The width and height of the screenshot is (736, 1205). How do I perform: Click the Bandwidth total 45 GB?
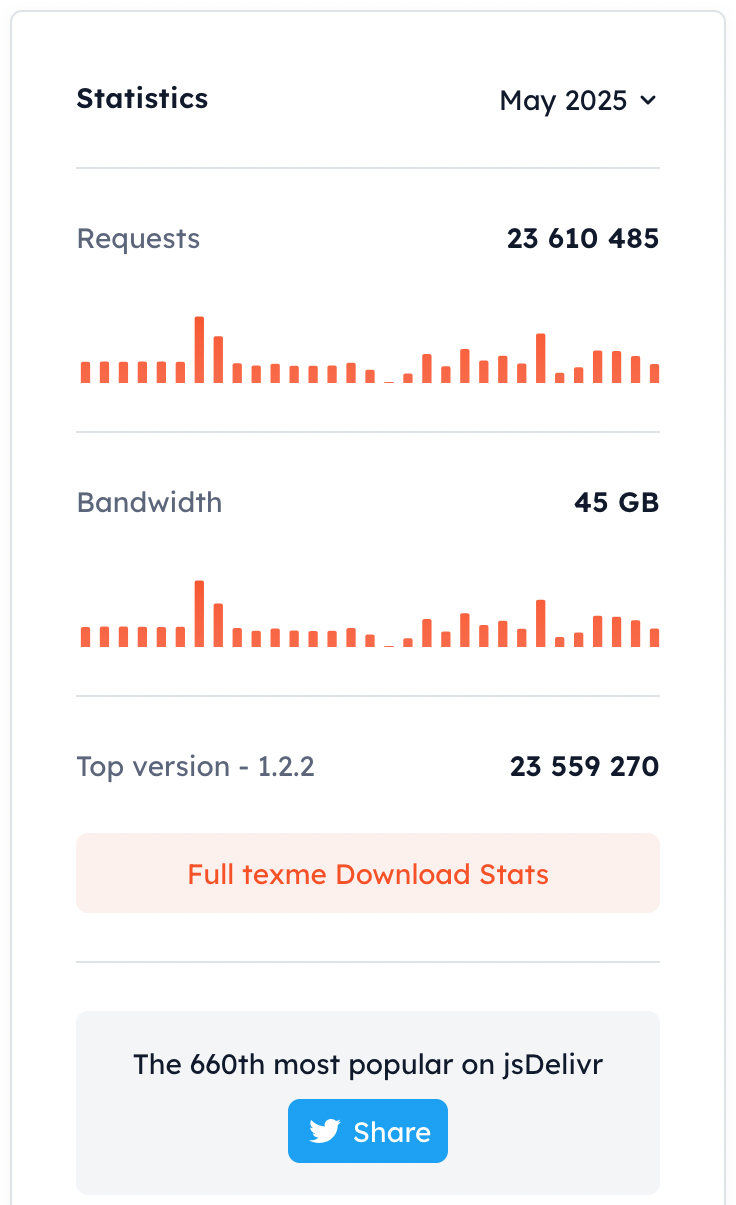616,502
